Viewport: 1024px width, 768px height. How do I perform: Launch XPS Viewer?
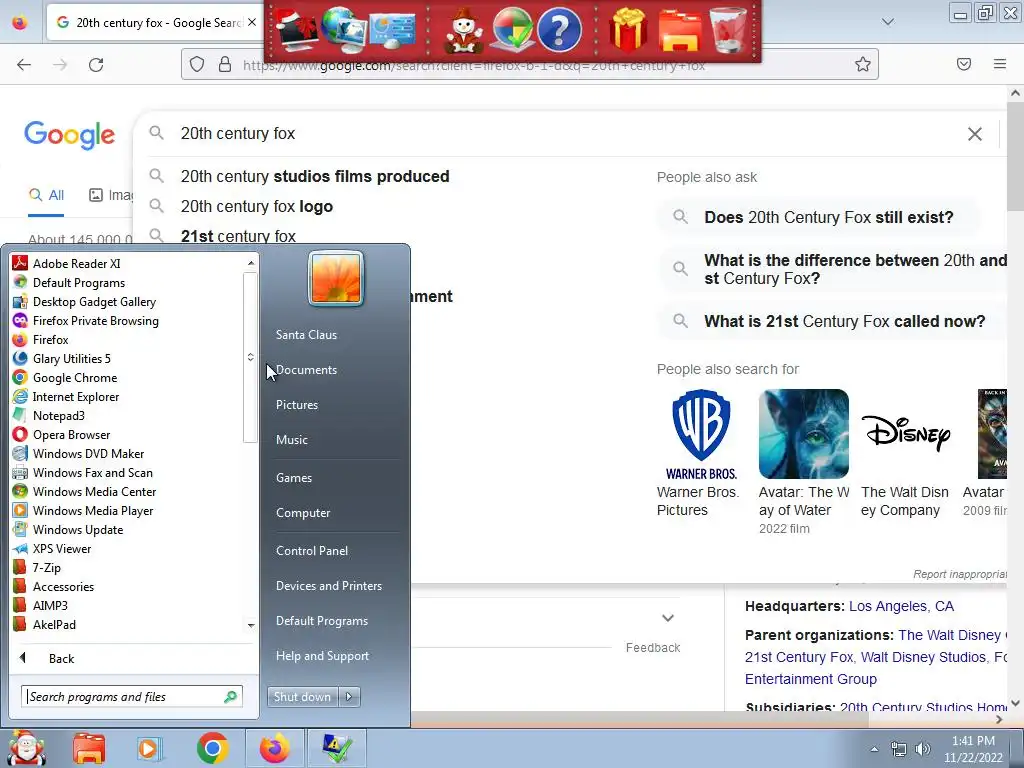pos(52,549)
